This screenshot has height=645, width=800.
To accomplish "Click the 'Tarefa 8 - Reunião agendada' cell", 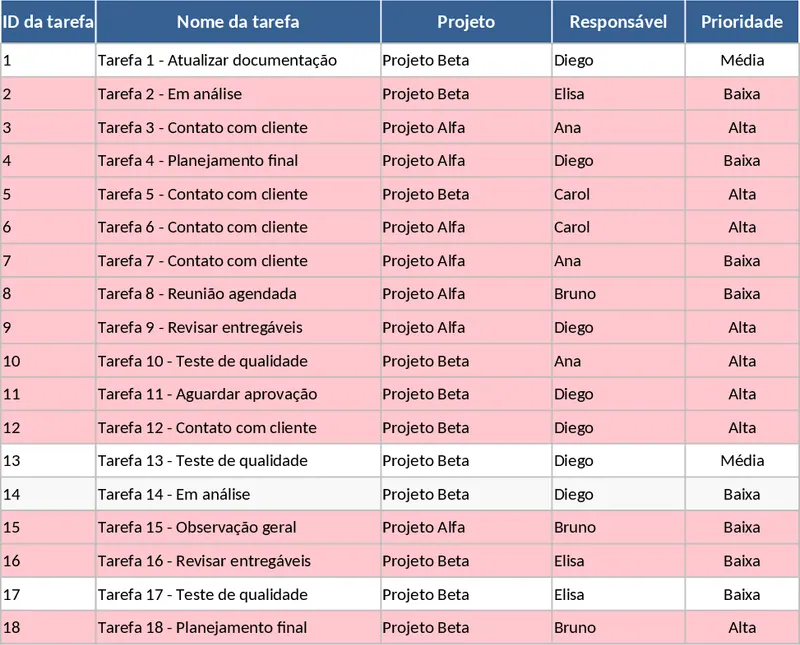I will point(238,294).
